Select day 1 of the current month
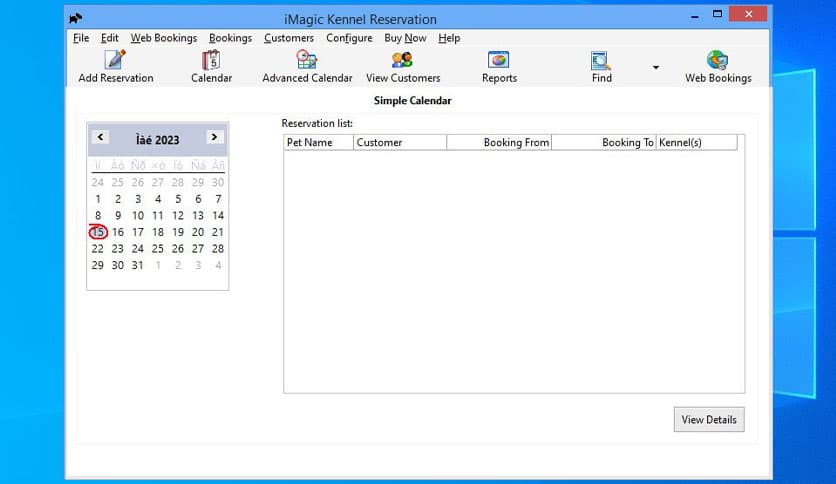The height and width of the screenshot is (484, 836). click(98, 199)
